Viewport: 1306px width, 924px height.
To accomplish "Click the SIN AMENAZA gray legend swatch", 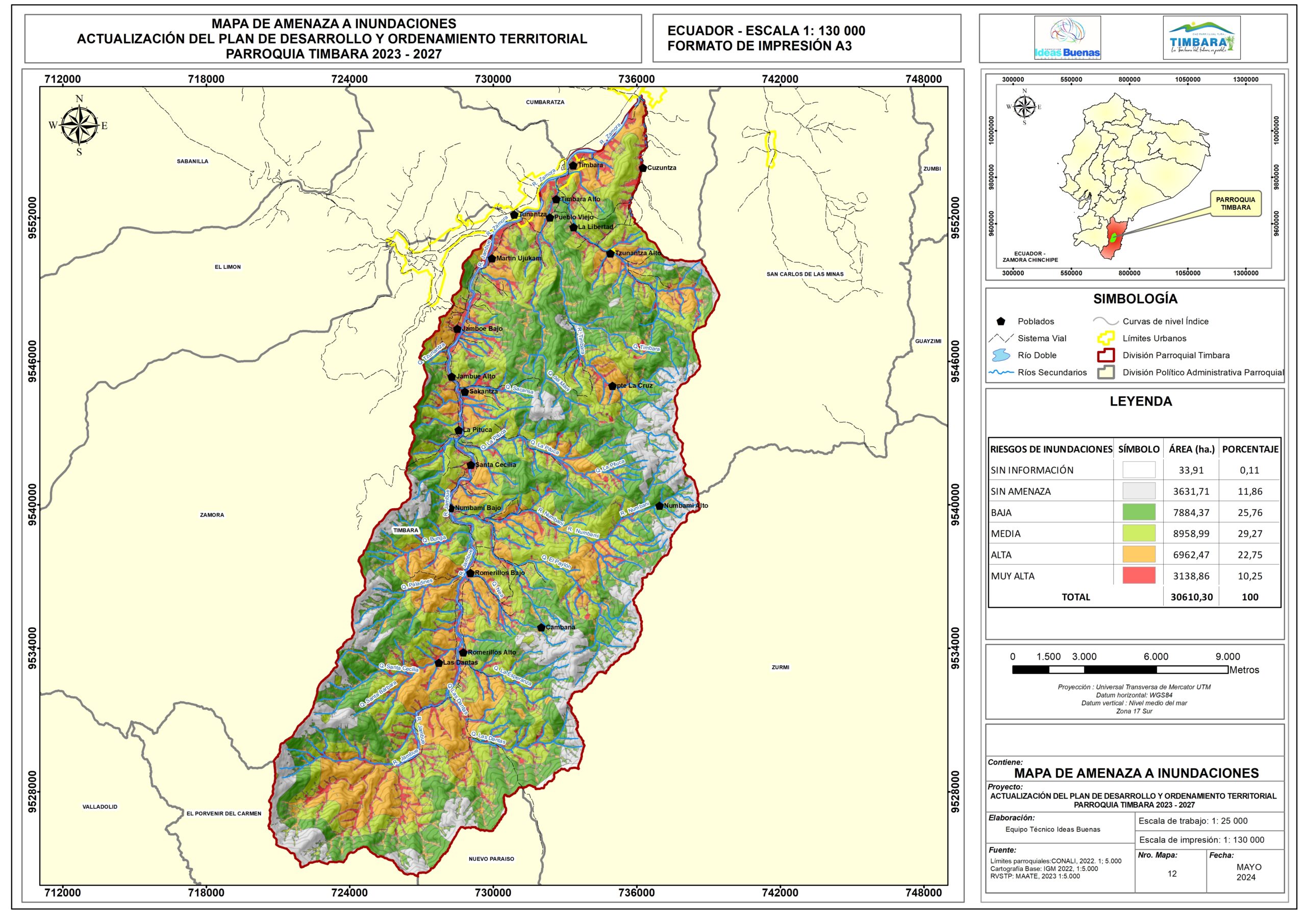I will (1139, 491).
